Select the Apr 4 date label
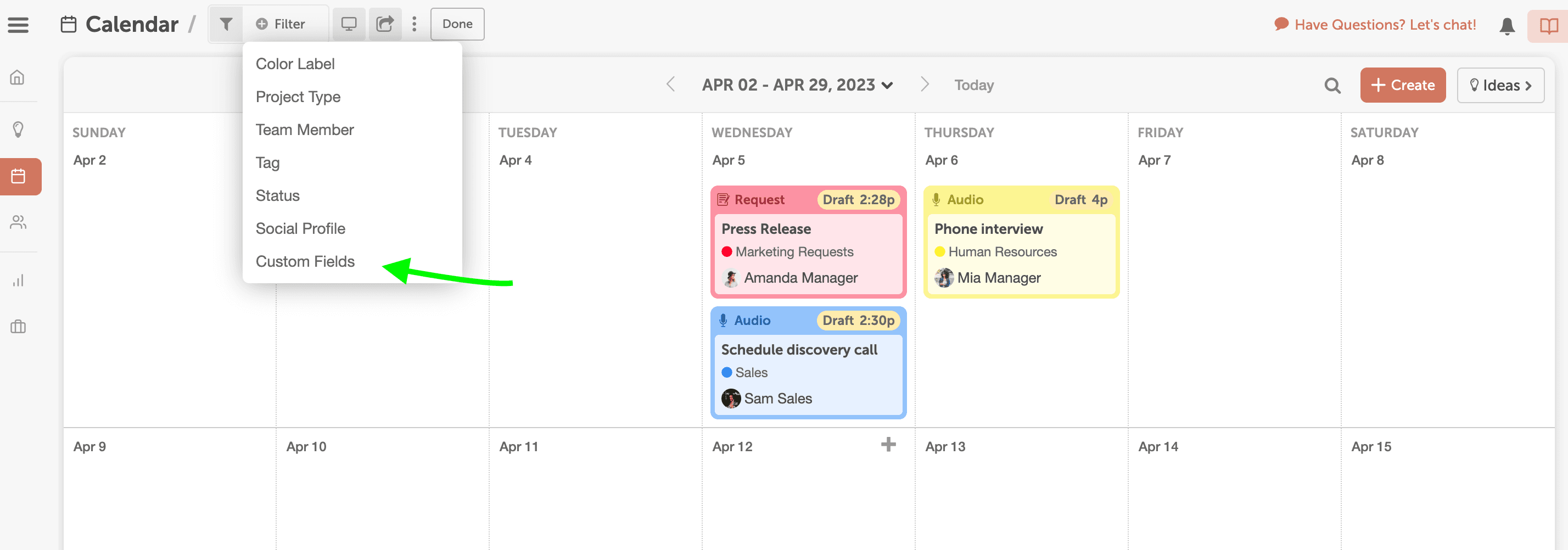Image resolution: width=1568 pixels, height=550 pixels. coord(515,160)
